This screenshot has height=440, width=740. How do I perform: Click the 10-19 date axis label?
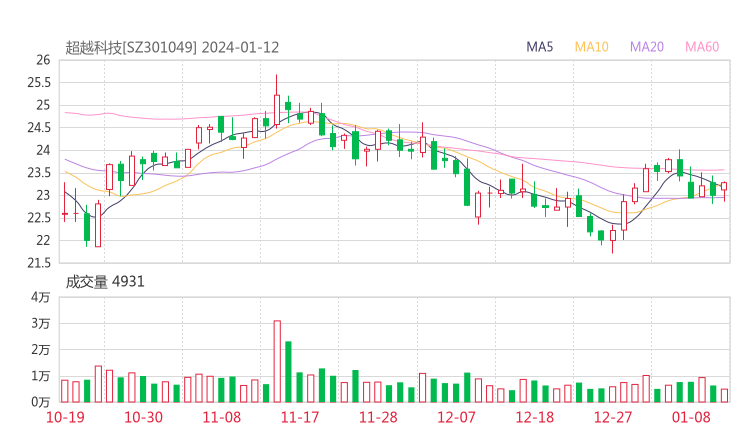(x=65, y=417)
